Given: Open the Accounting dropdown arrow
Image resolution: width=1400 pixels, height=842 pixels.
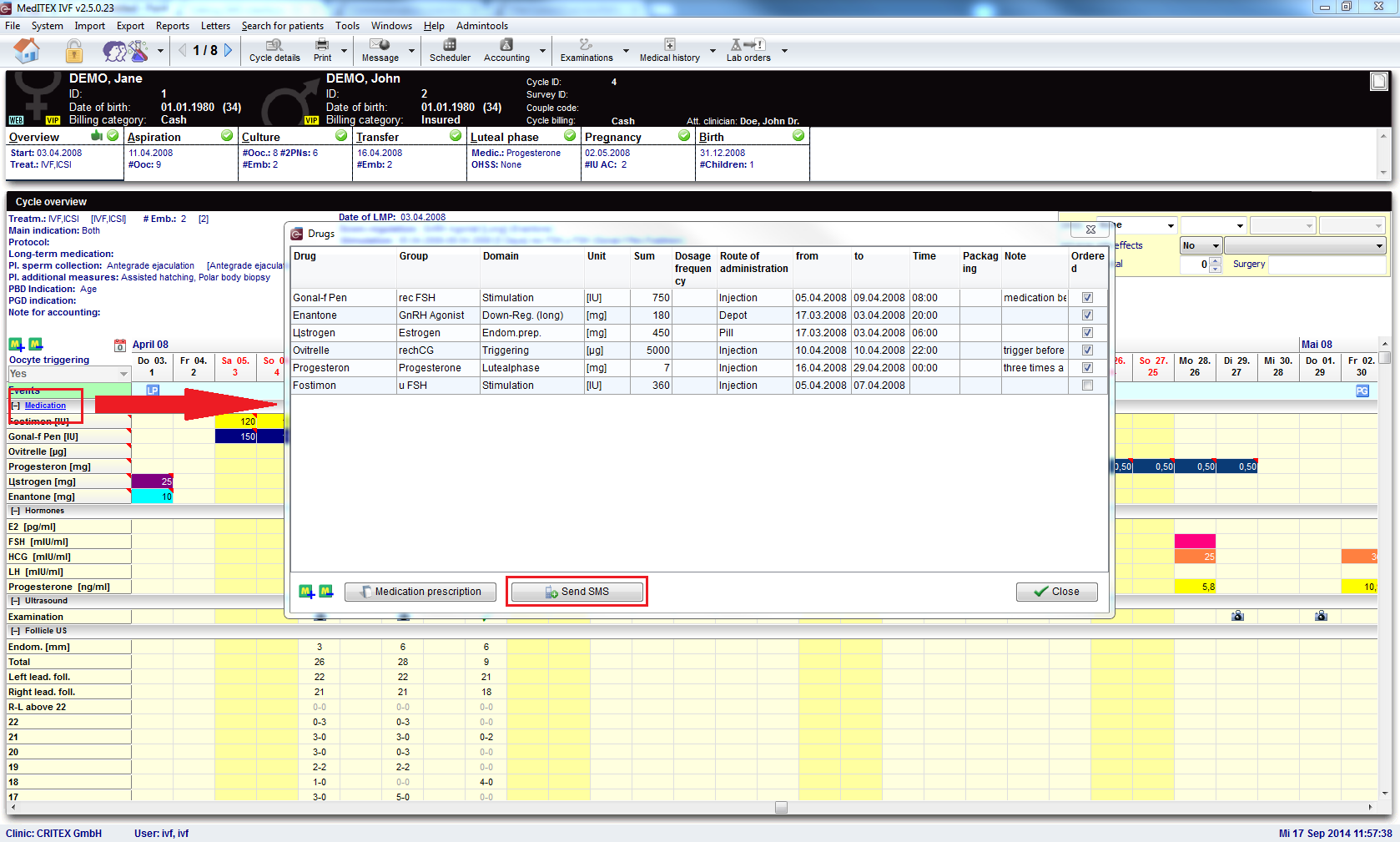Looking at the screenshot, I should pos(542,51).
